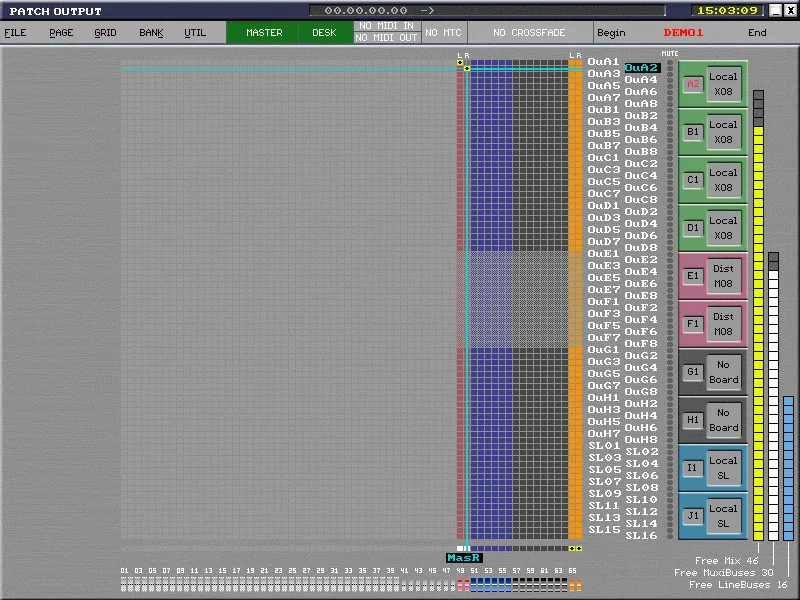Toggle the mute dot for OuA1
This screenshot has width=800, height=600.
(x=670, y=62)
